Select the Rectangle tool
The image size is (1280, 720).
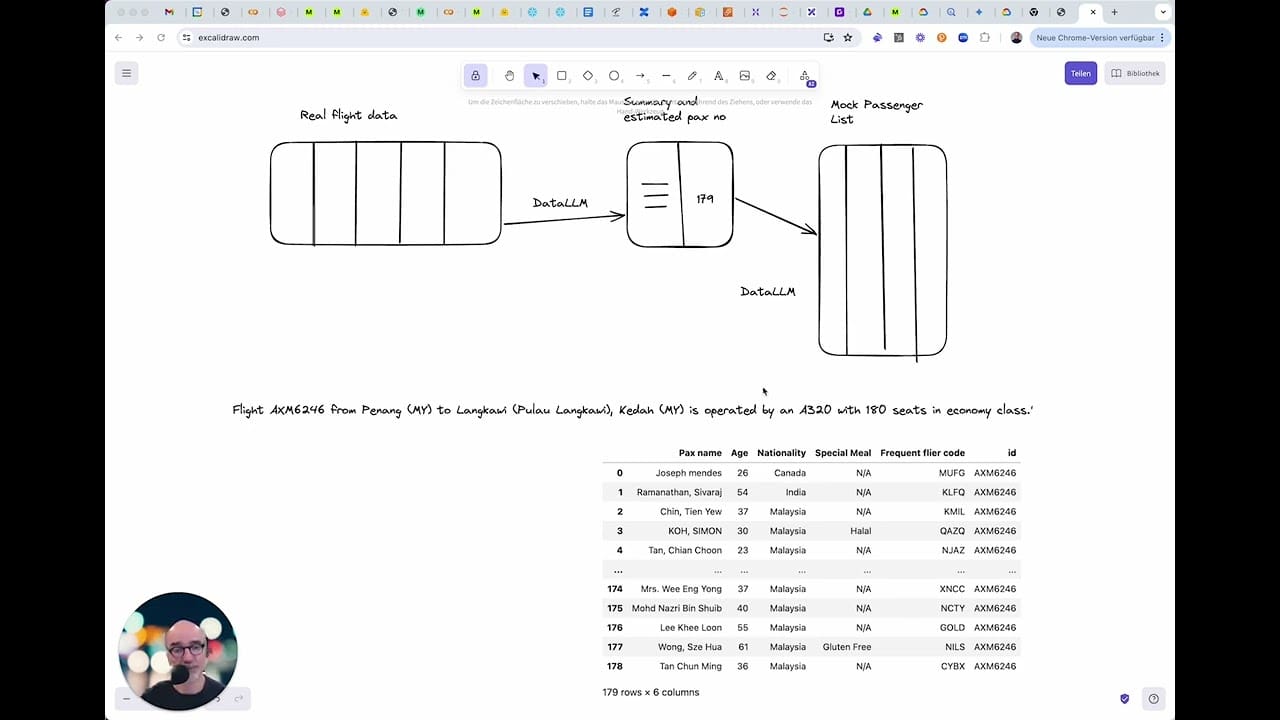[x=562, y=75]
